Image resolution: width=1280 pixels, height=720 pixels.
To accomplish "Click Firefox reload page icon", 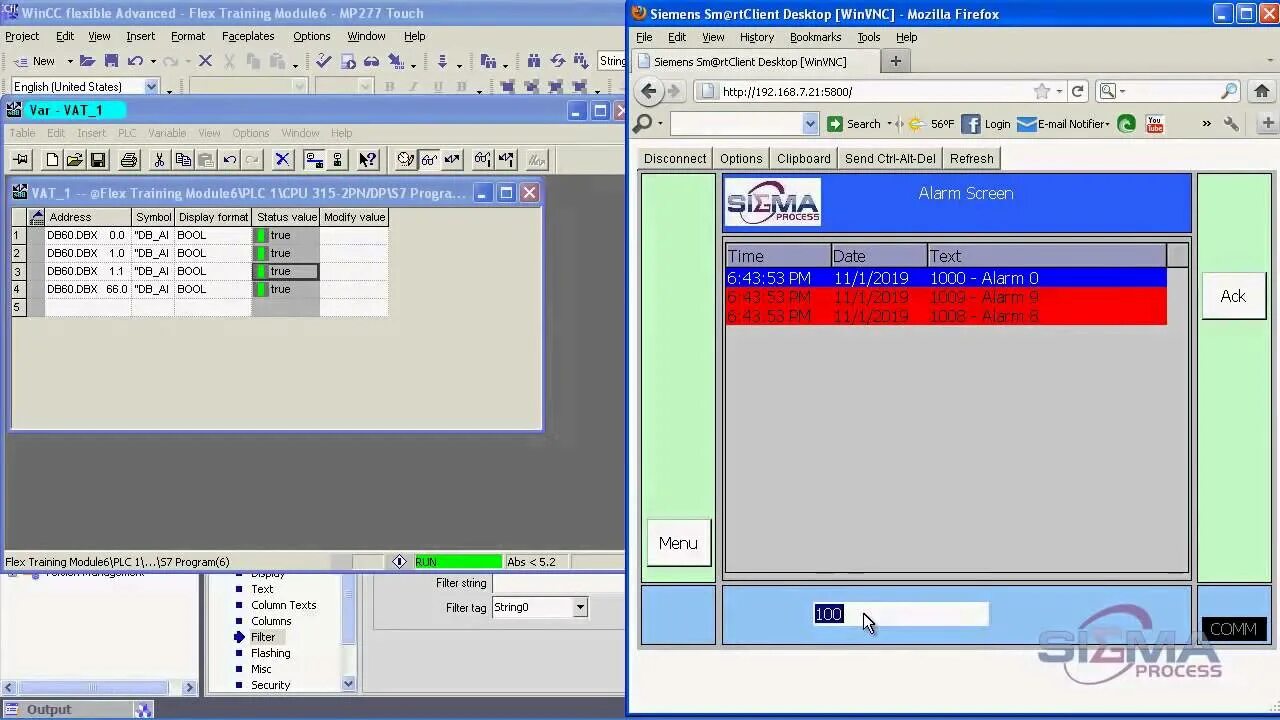I will (x=1078, y=91).
